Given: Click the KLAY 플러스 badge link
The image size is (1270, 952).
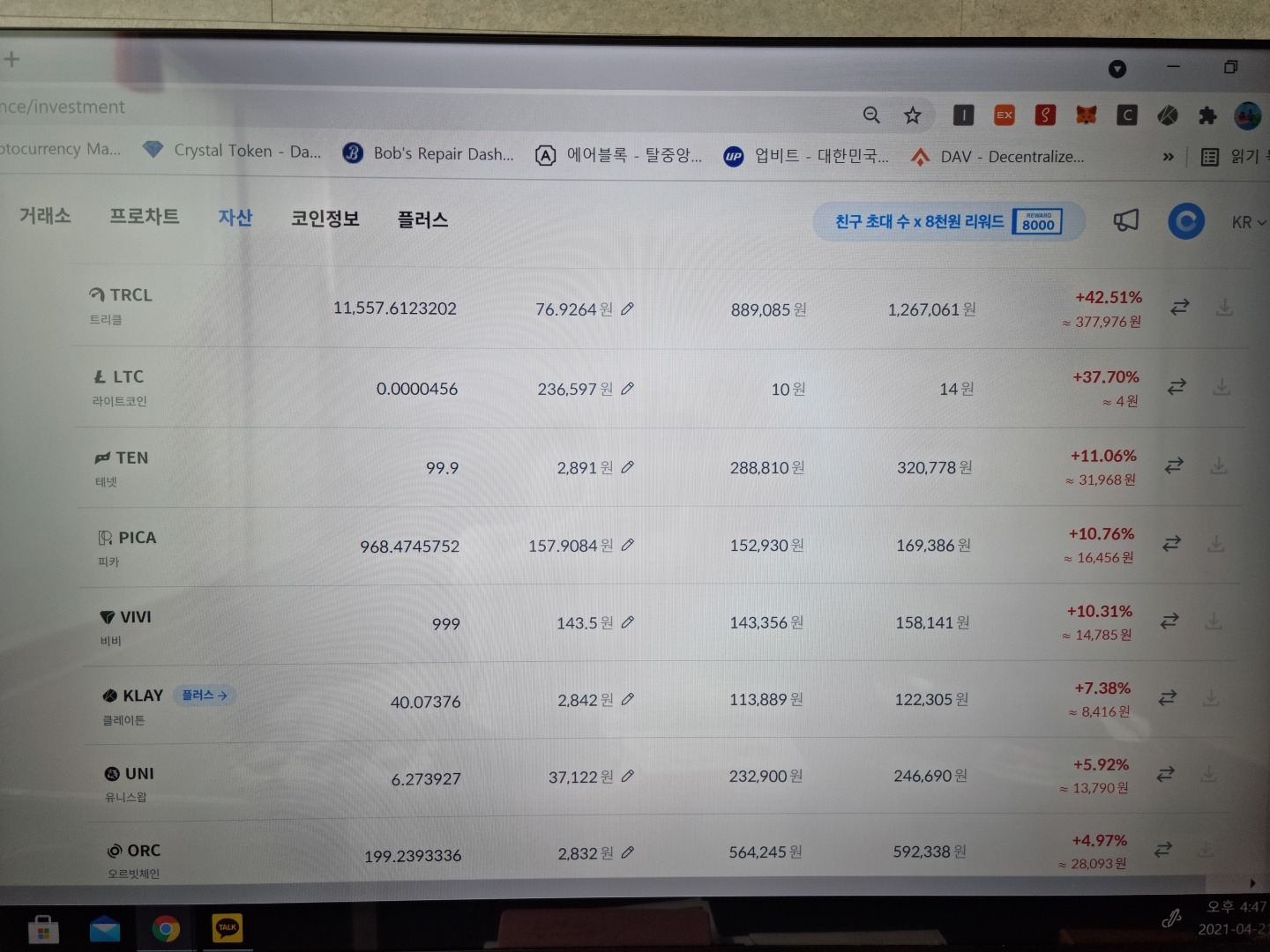Looking at the screenshot, I should 205,695.
